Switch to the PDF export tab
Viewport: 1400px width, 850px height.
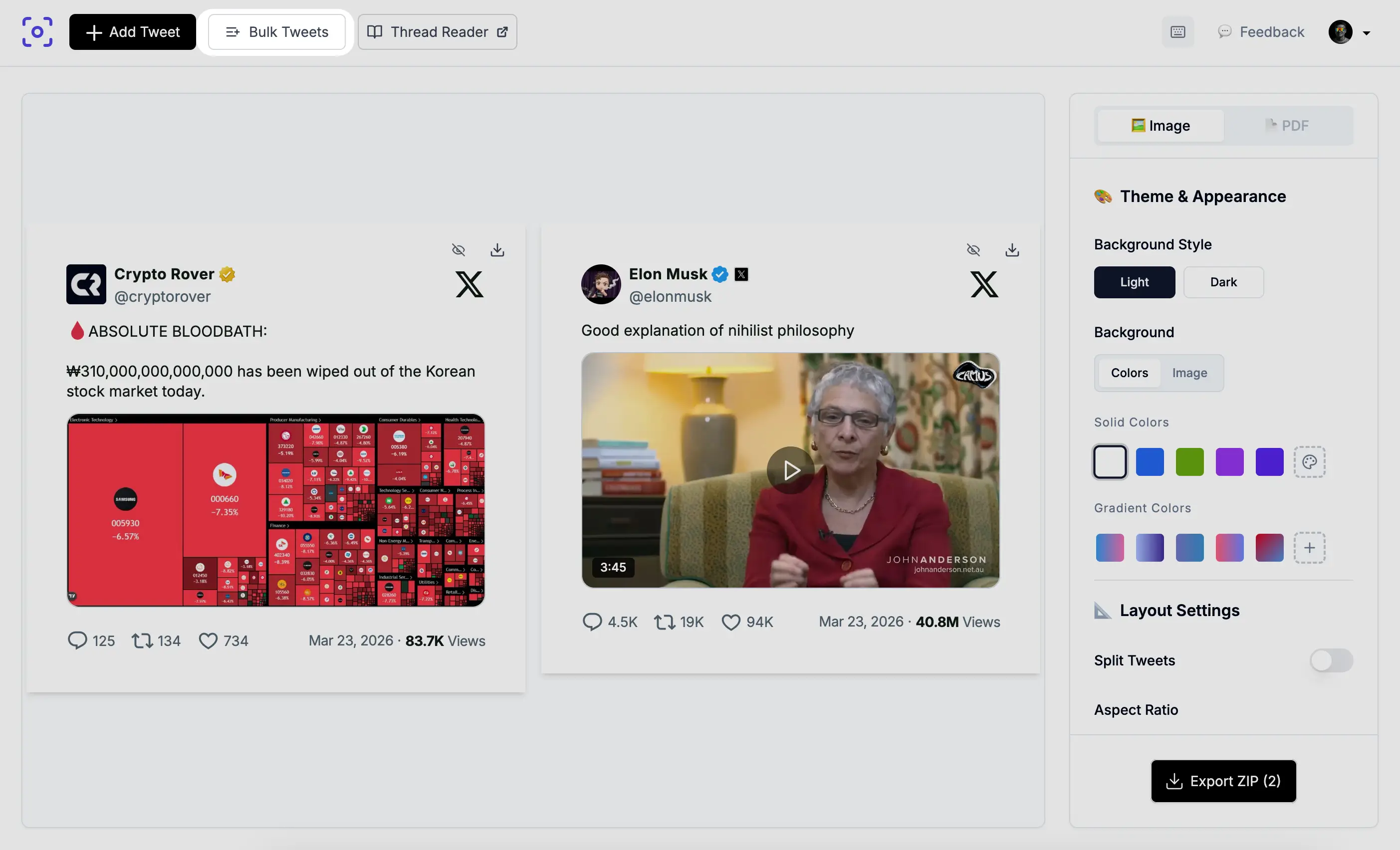tap(1288, 126)
